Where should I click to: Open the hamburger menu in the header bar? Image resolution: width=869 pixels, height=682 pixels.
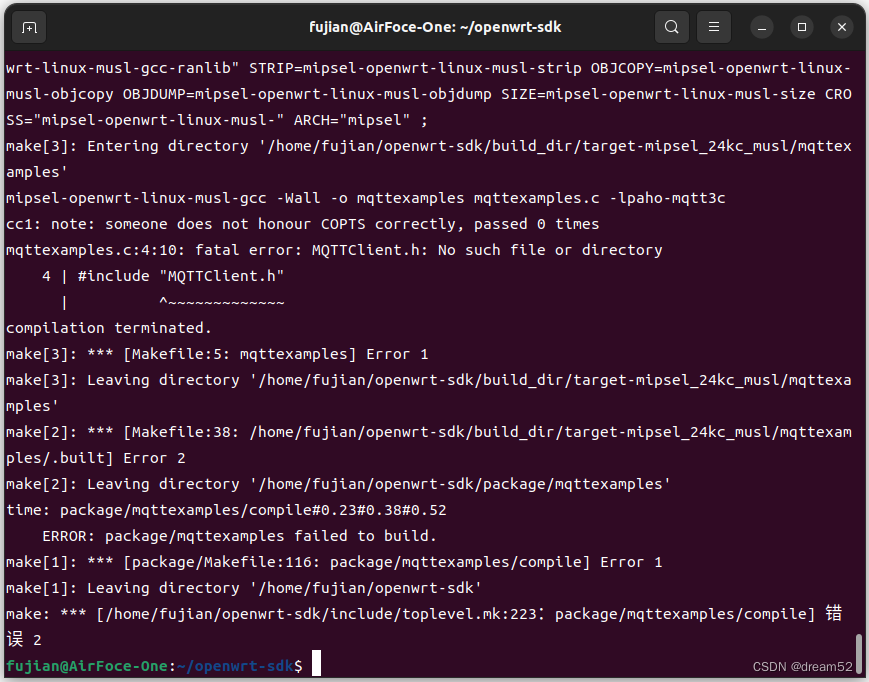[x=713, y=27]
